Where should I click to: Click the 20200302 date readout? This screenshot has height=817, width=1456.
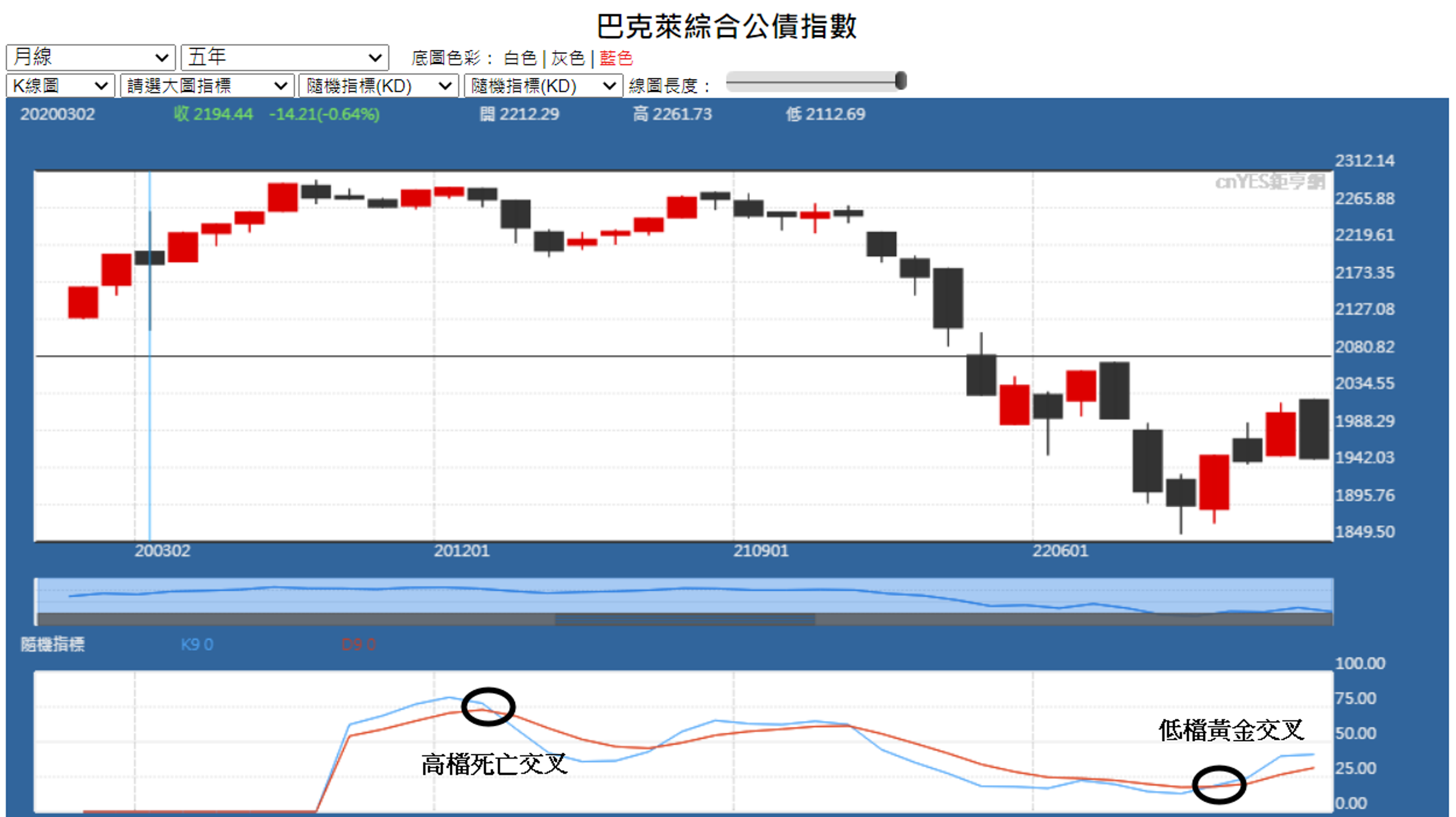58,114
